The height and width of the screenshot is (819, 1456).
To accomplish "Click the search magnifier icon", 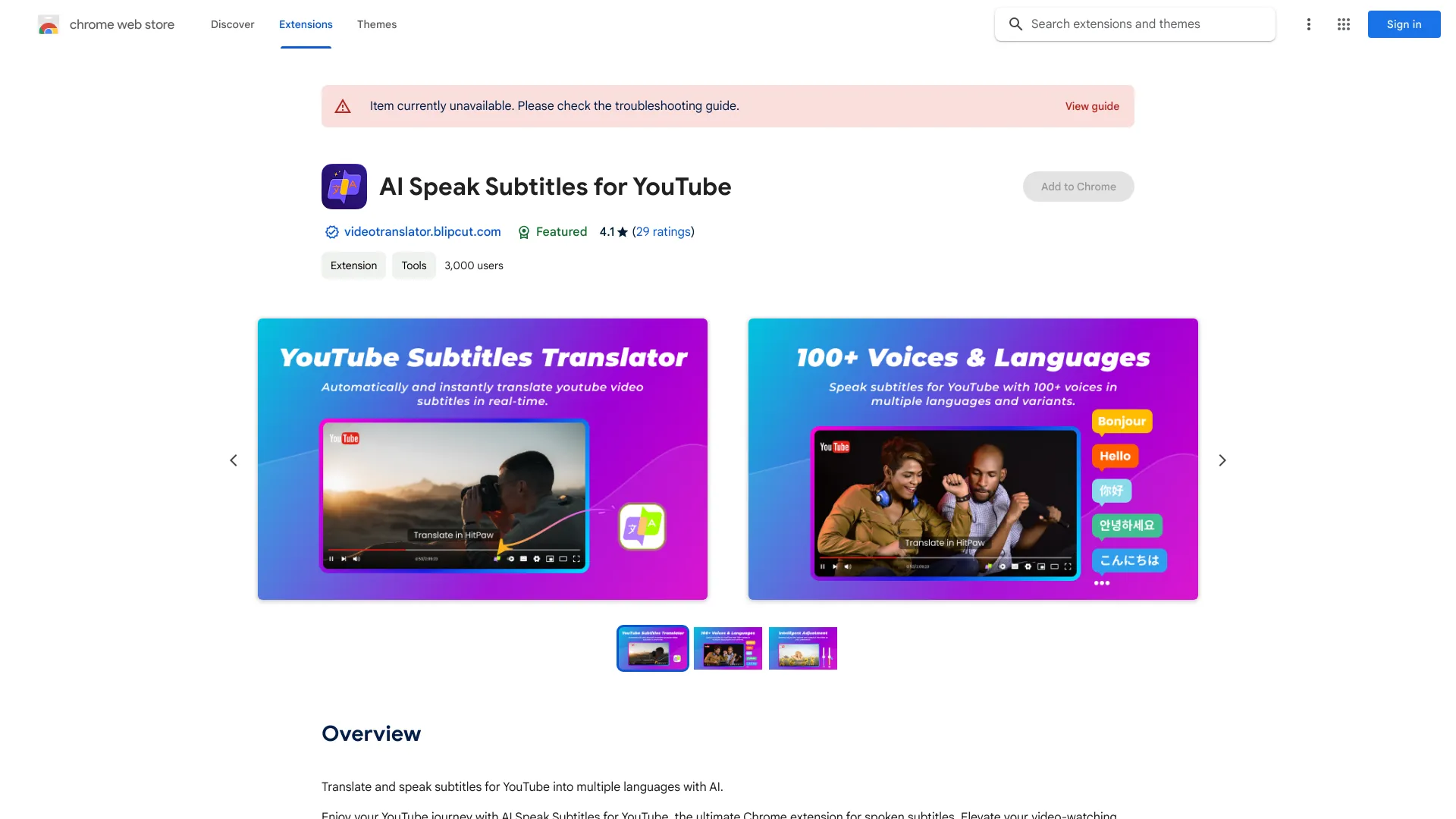I will [x=1015, y=24].
